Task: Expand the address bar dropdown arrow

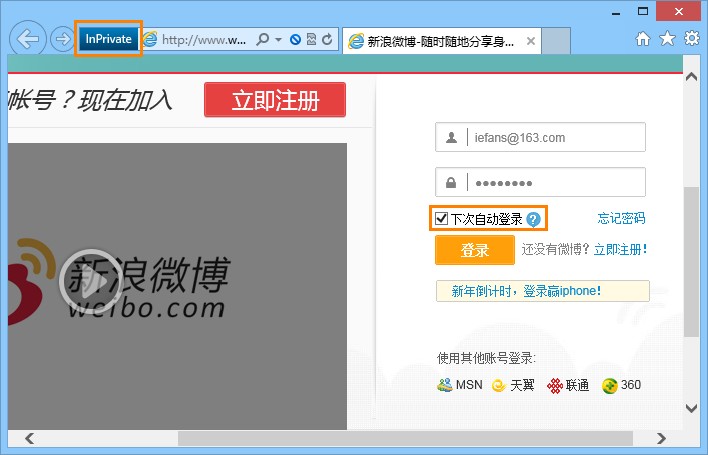Action: [x=279, y=40]
